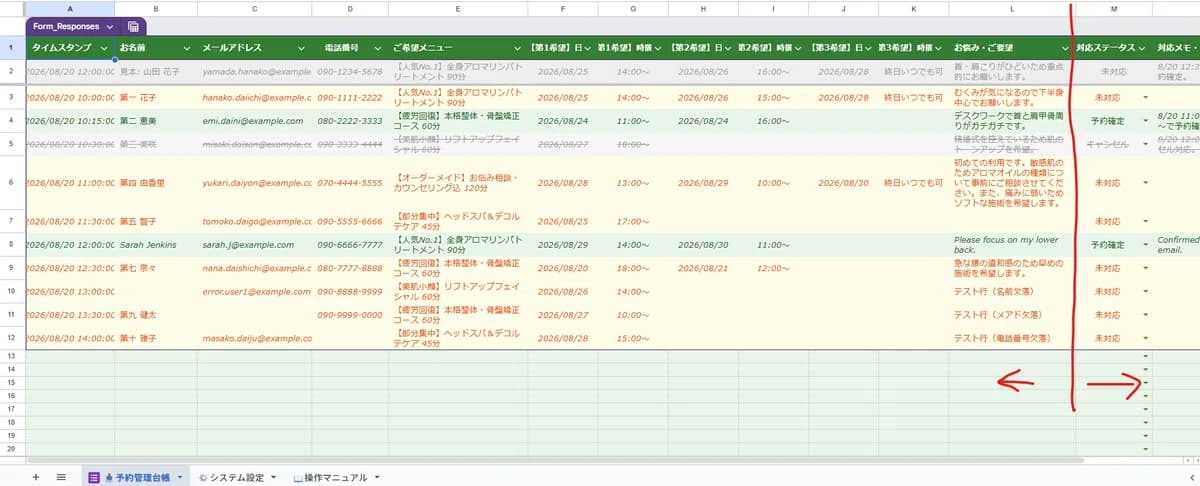Click cell Please focus on my lower back
Image resolution: width=1200 pixels, height=486 pixels.
click(1012, 245)
